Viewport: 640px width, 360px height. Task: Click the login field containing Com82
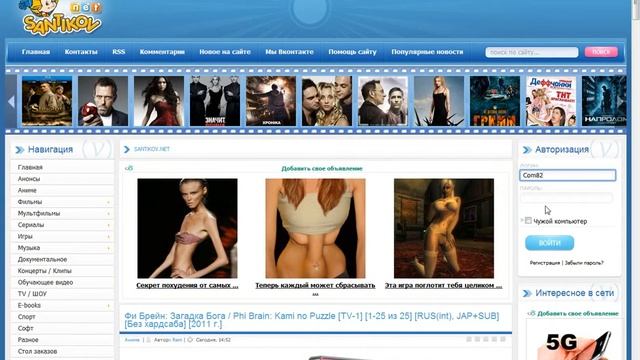(x=567, y=175)
